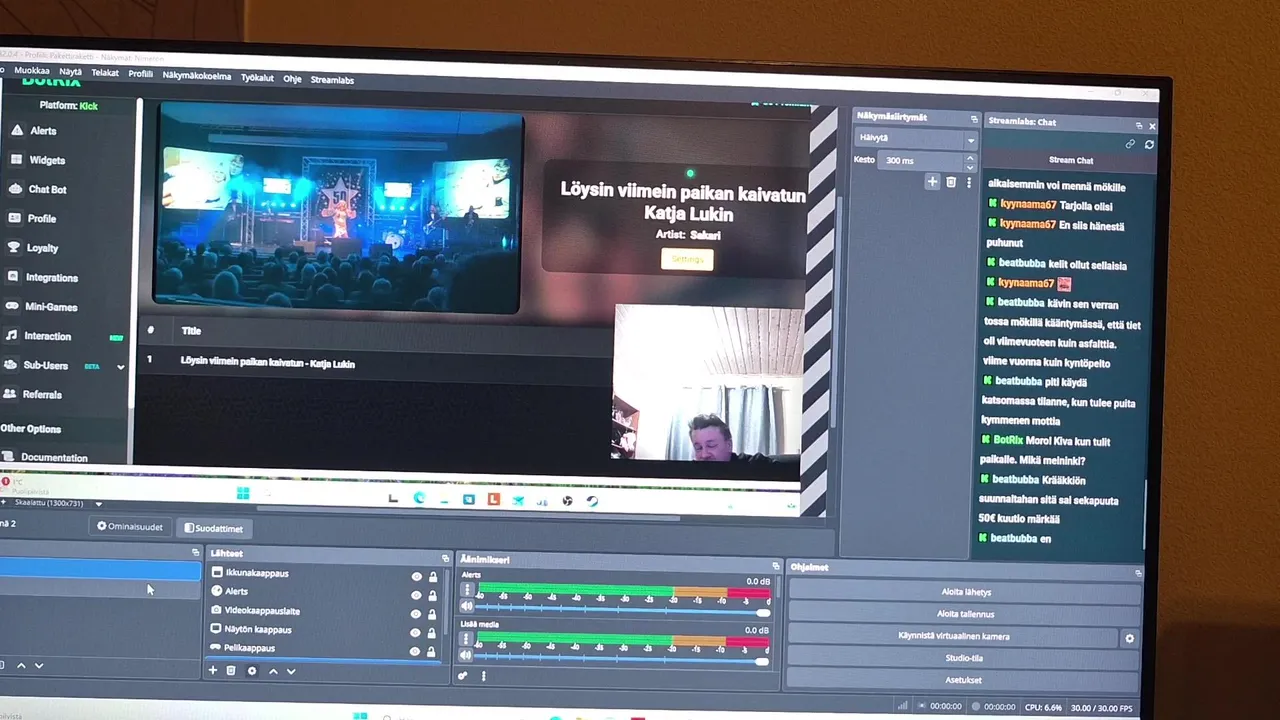Add a new source with plus icon

pyautogui.click(x=213, y=670)
